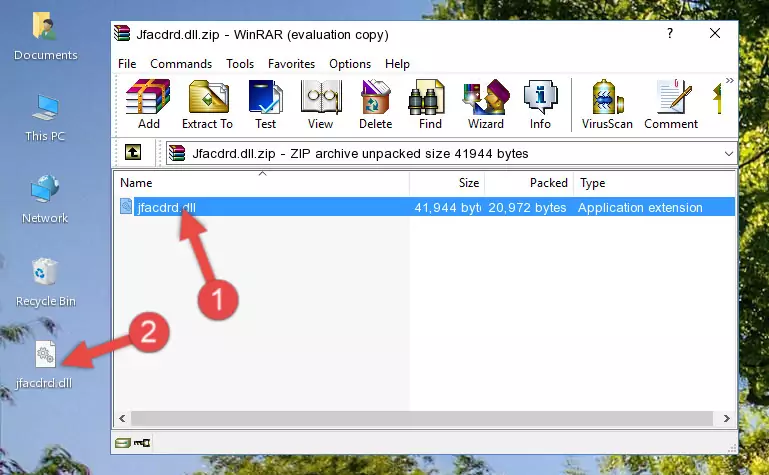
Task: Click the 41,944 bytes size cell
Action: [x=447, y=208]
